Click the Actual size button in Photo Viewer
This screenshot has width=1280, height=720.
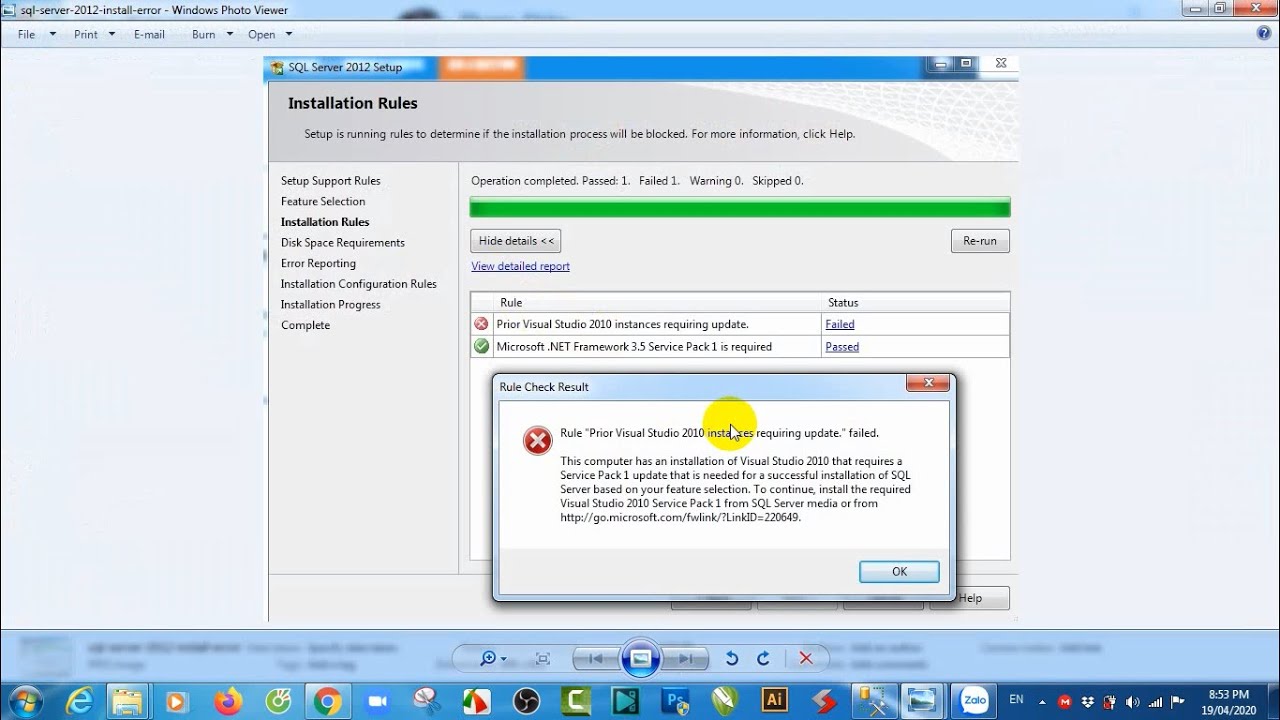(543, 658)
